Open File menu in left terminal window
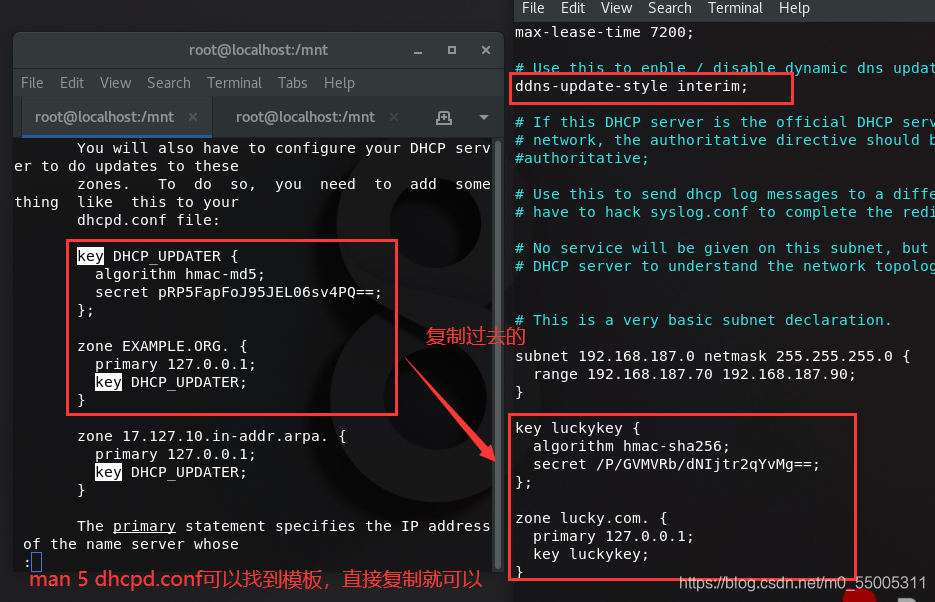The width and height of the screenshot is (935, 602). (32, 83)
